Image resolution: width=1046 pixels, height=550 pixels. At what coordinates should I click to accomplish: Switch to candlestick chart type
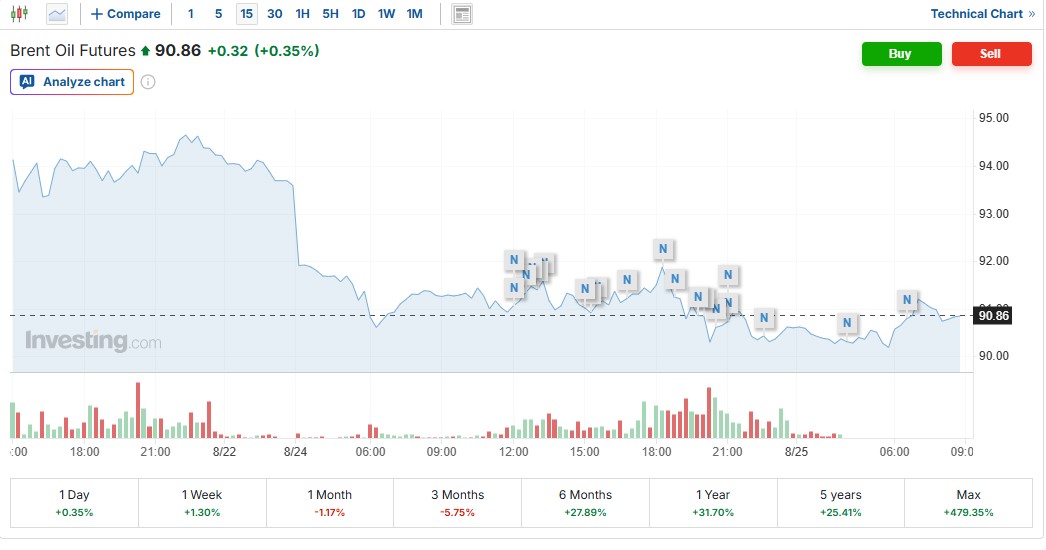[x=19, y=13]
